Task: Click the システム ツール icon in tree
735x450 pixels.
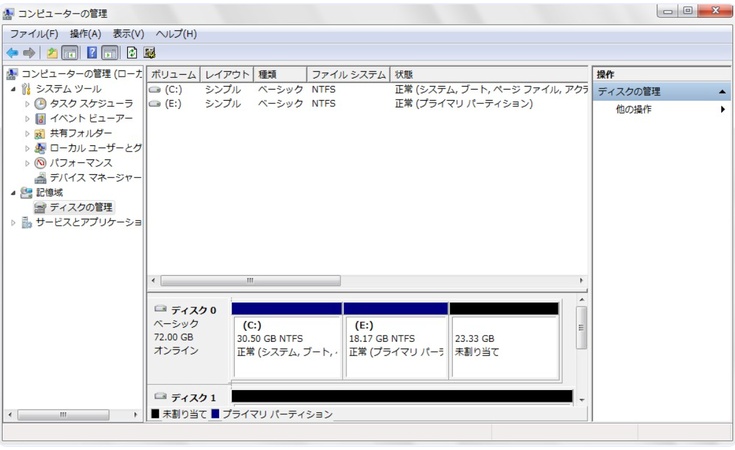Action: 26,89
